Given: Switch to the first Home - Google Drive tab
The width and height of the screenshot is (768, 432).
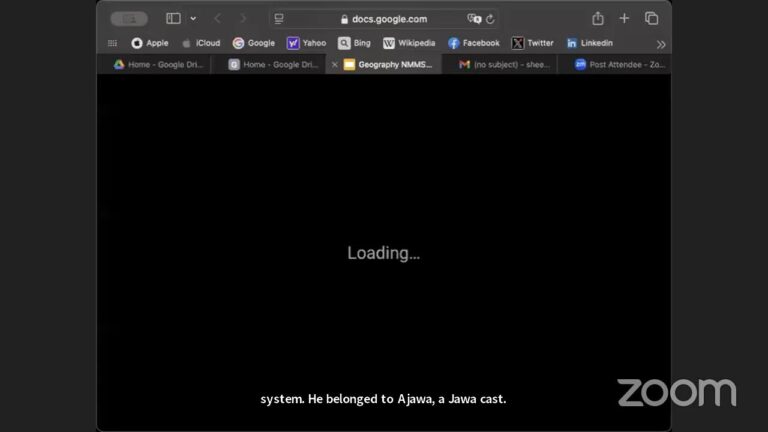Looking at the screenshot, I should coord(157,64).
